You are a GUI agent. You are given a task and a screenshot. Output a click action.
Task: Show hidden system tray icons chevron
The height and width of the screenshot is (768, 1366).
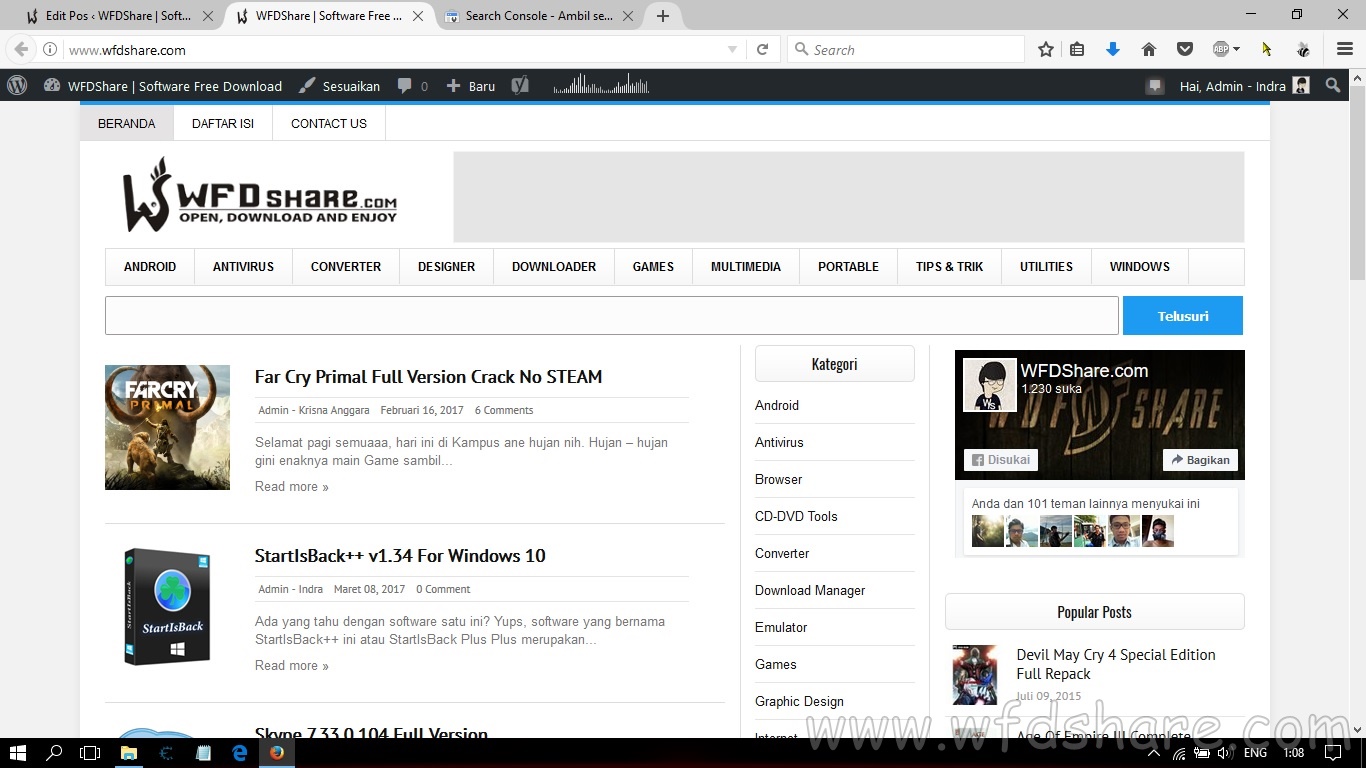point(1153,753)
